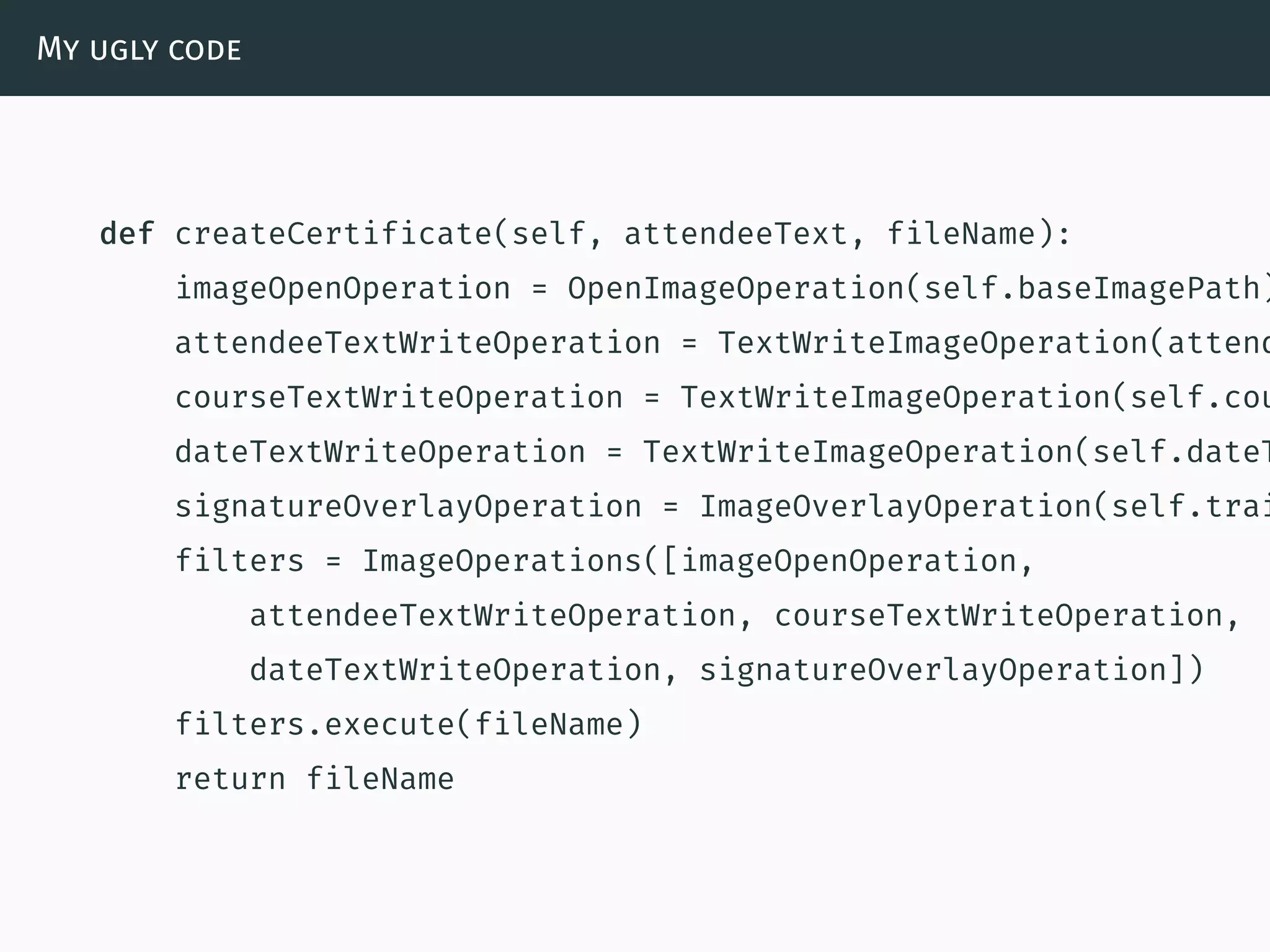Click 'dateTextWriteOperation' variable on assignment line
Screen dimensions: 1270x952
[380, 452]
